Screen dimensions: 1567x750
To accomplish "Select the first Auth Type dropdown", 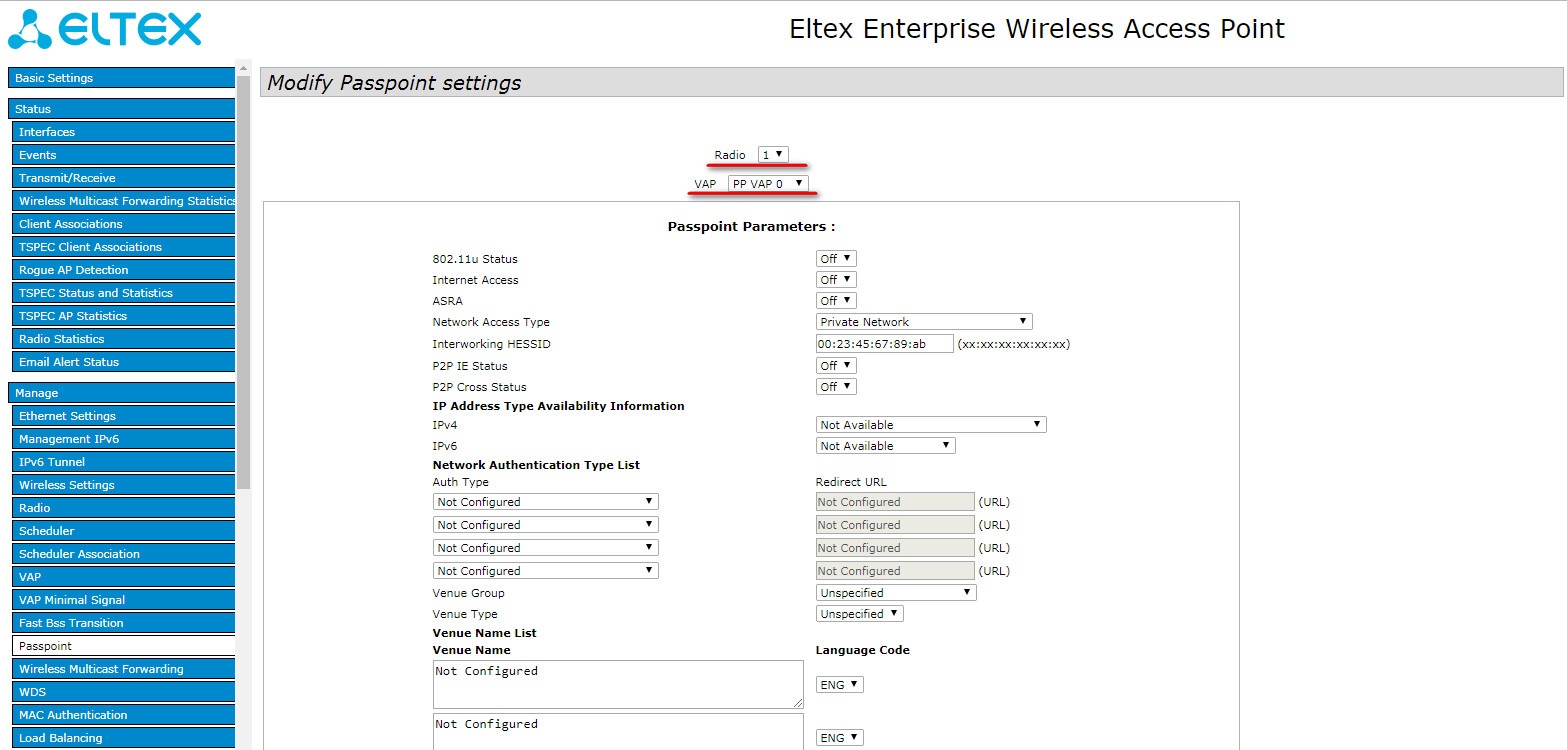I will click(545, 502).
